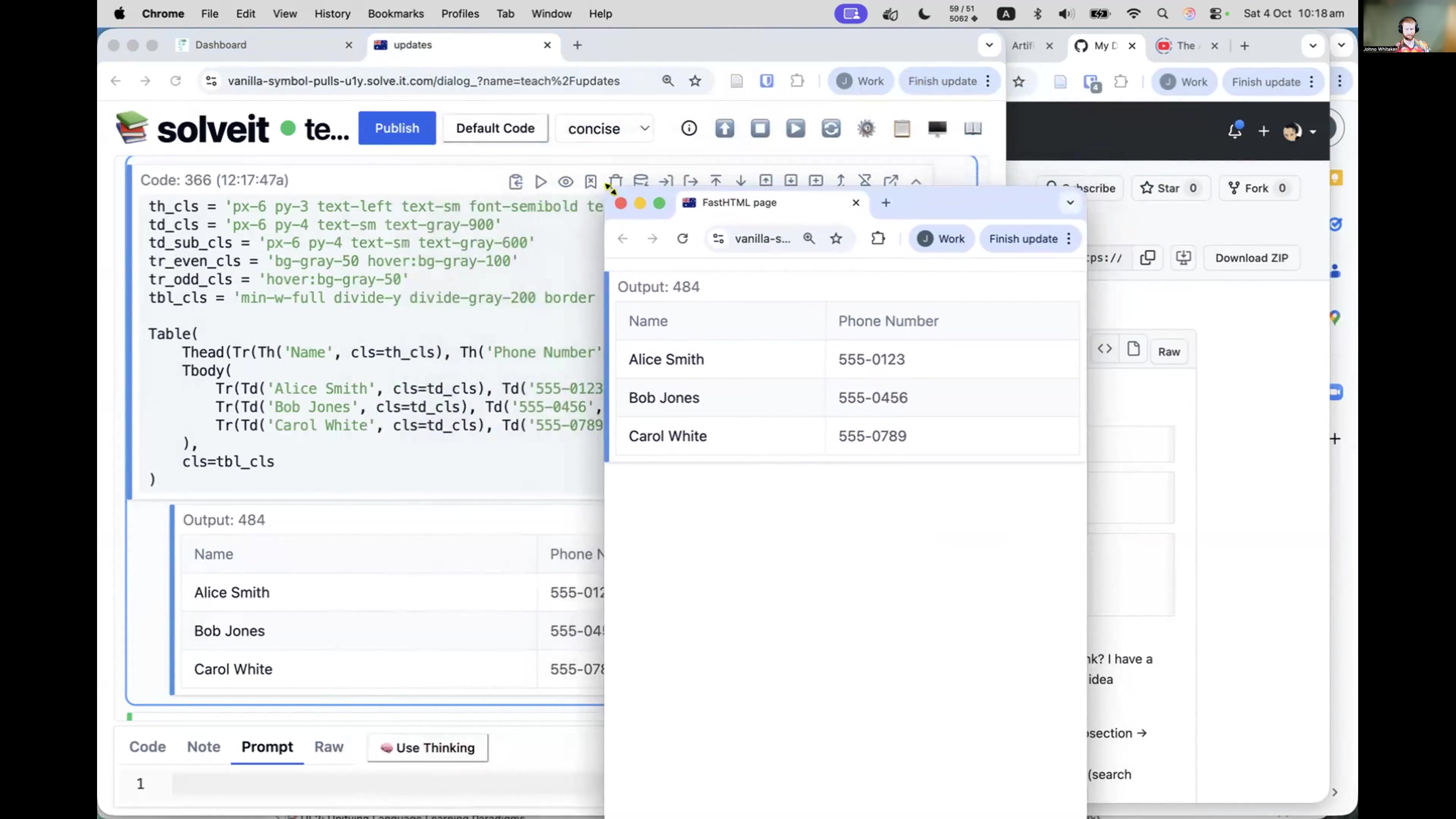Click the info icon in the solveit toolbar
This screenshot has width=1456, height=819.
[689, 128]
